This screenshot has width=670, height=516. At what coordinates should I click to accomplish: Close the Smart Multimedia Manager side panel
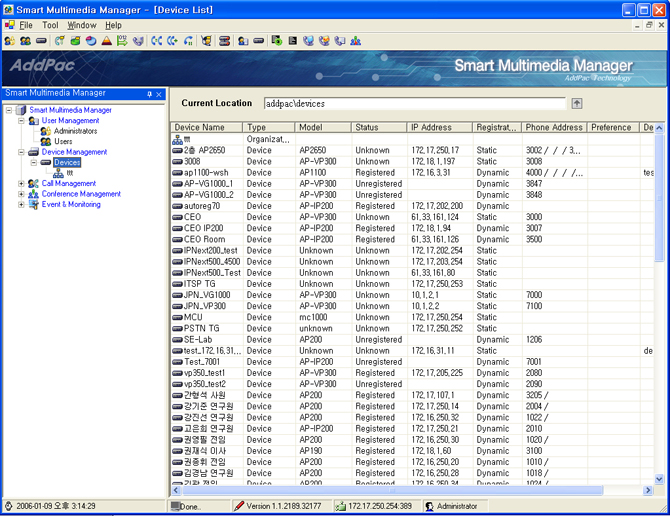point(159,94)
